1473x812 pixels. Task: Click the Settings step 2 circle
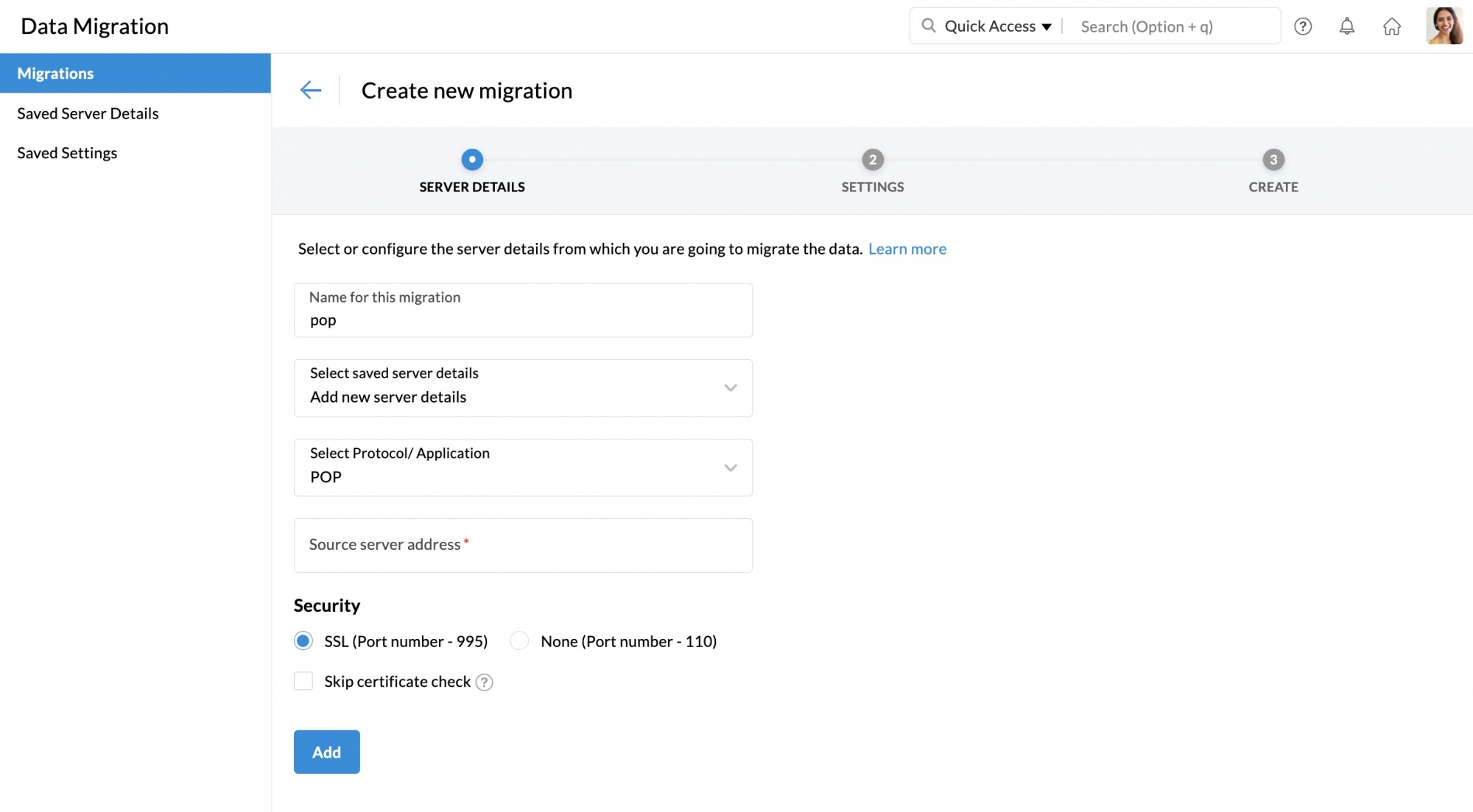pyautogui.click(x=872, y=160)
